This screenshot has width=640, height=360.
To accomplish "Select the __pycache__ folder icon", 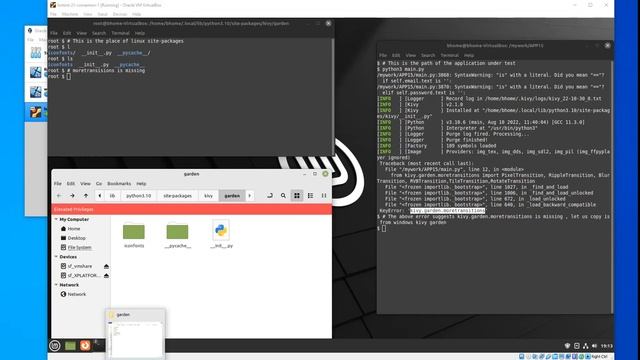I will coord(177,231).
